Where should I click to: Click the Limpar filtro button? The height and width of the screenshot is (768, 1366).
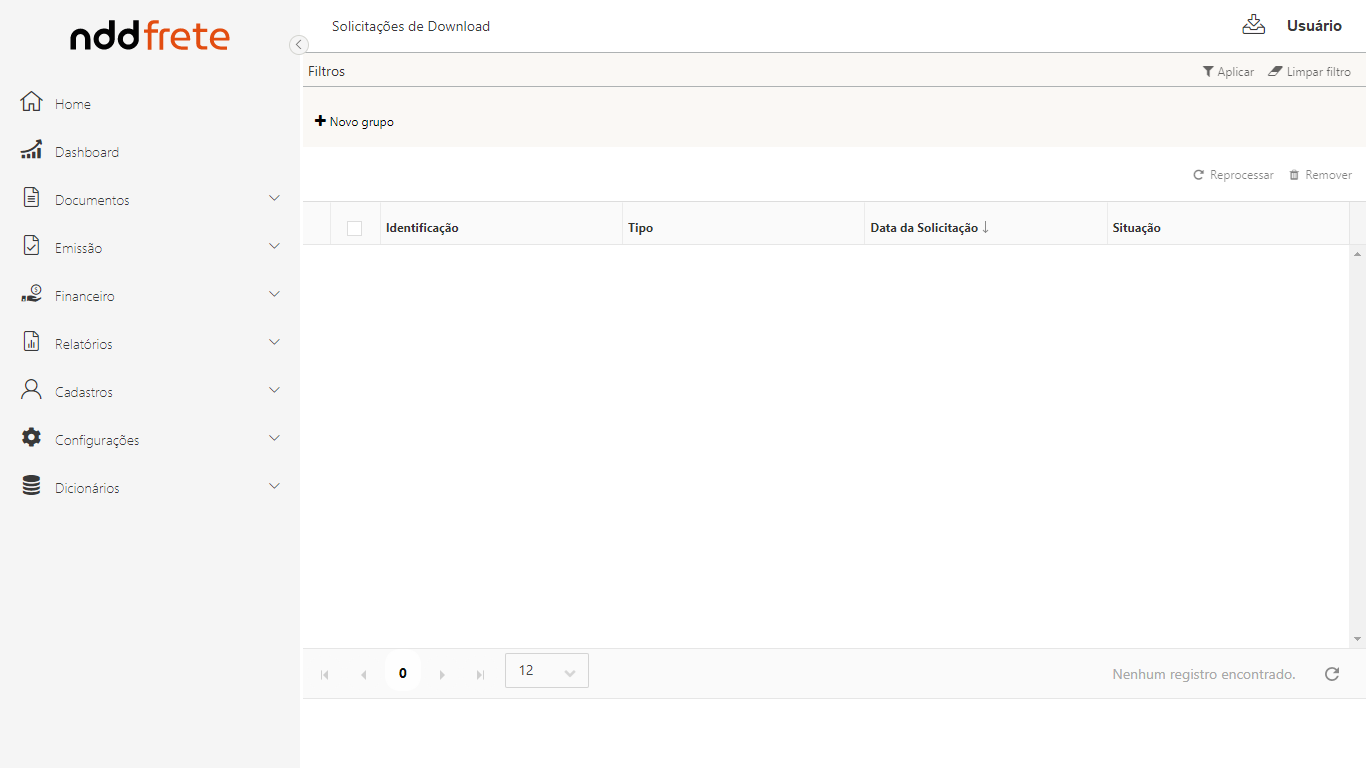pyautogui.click(x=1309, y=72)
